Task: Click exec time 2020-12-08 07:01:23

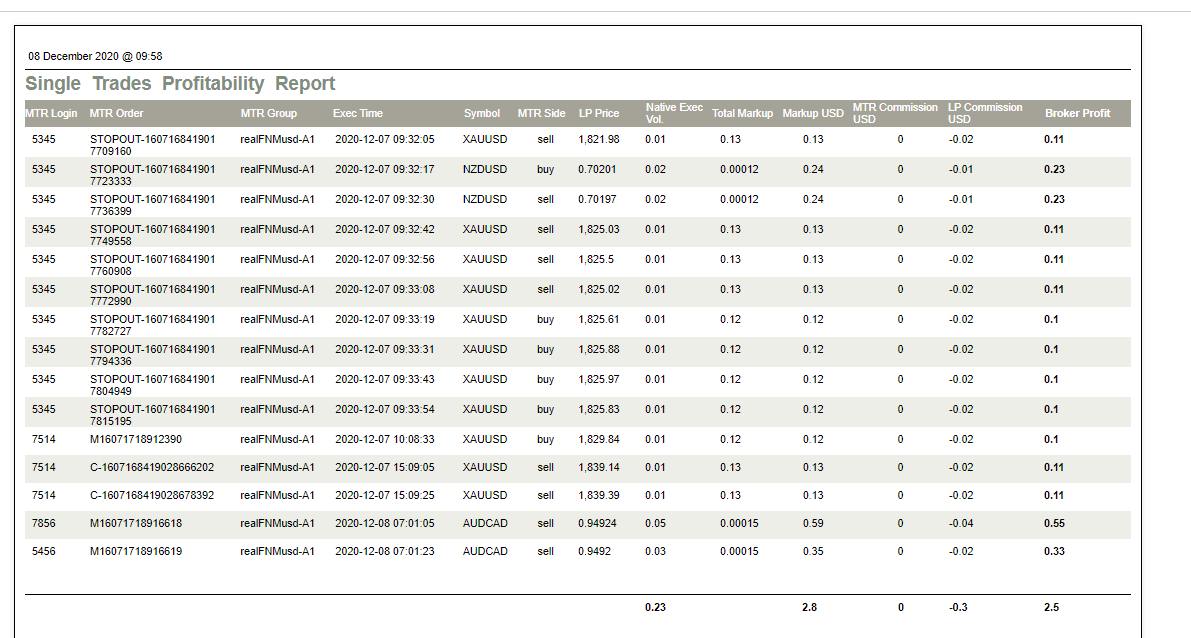Action: tap(384, 551)
